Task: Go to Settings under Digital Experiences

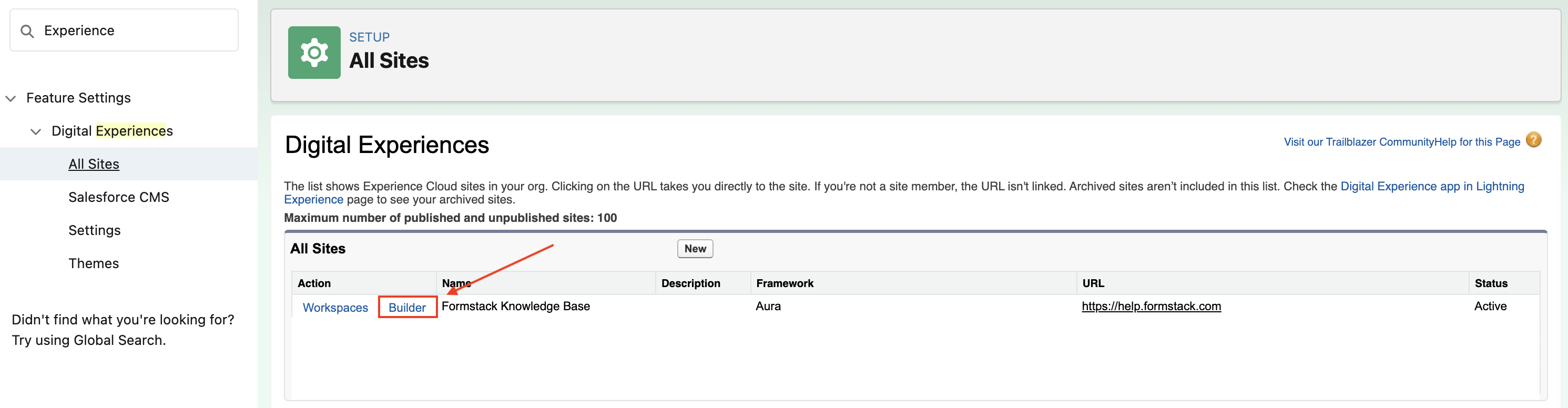Action: tap(94, 230)
